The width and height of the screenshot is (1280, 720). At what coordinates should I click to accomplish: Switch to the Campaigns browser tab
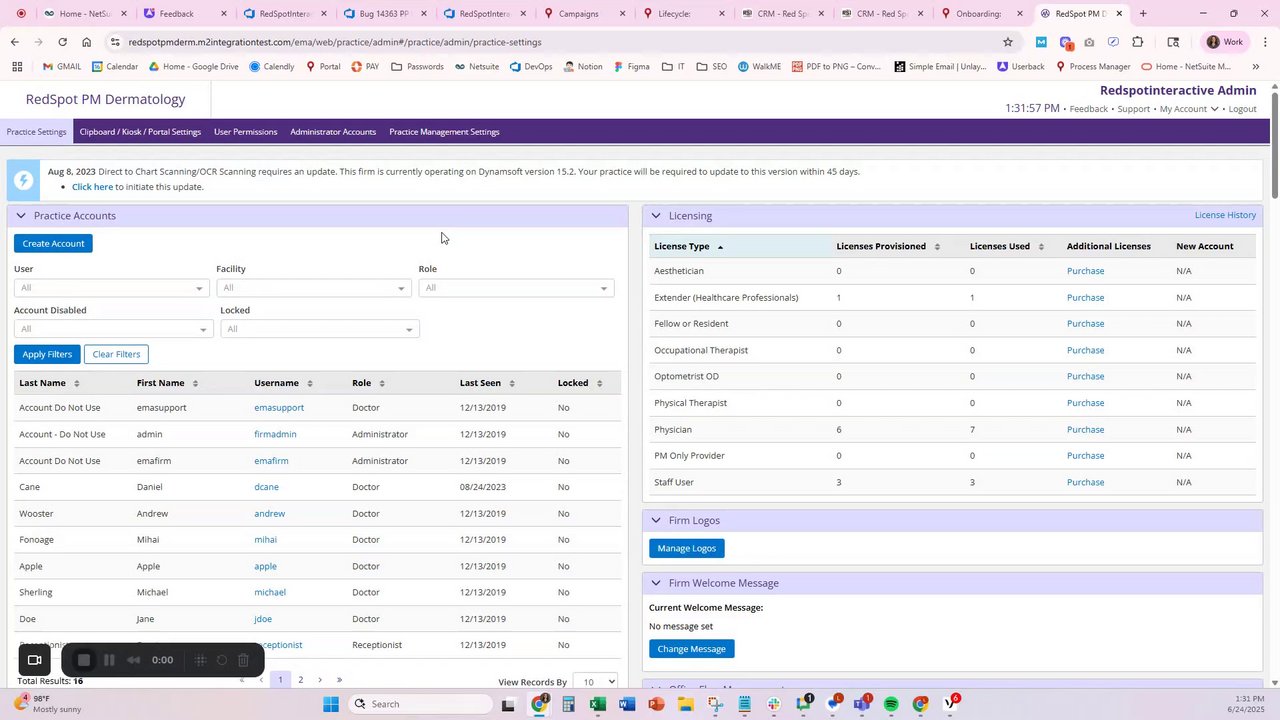586,14
